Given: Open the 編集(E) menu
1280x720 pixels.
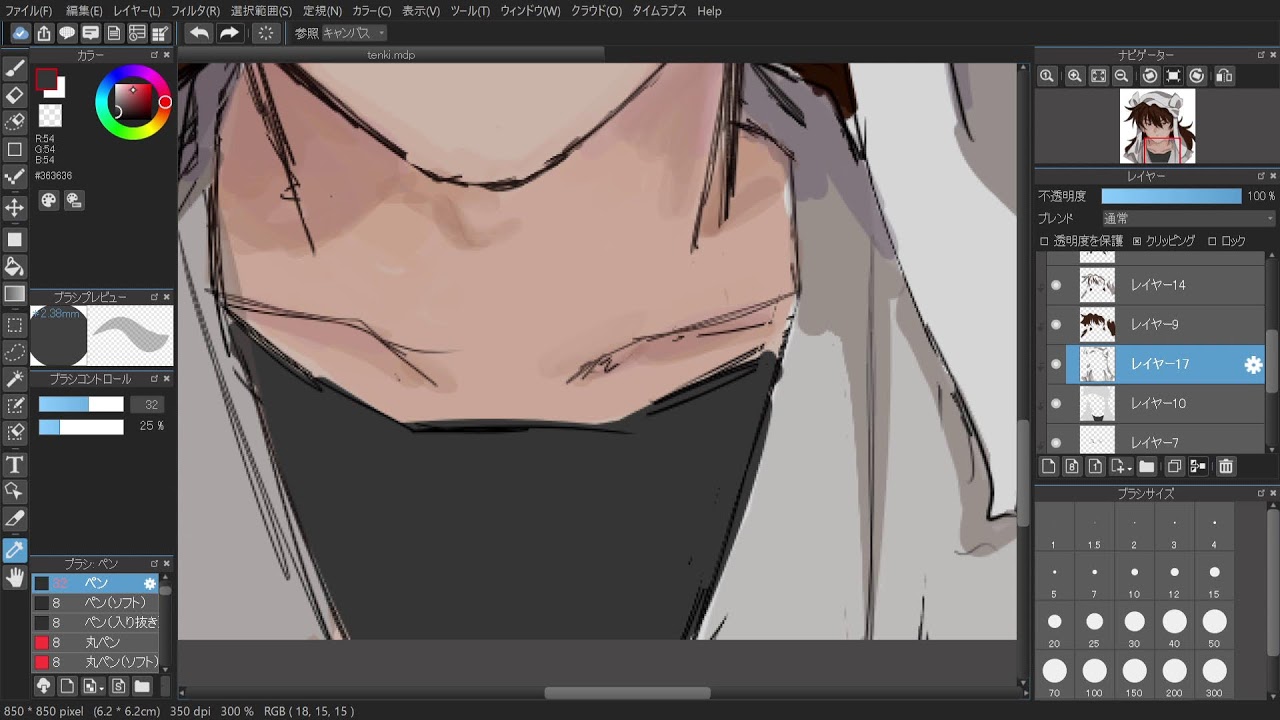Looking at the screenshot, I should [x=84, y=10].
